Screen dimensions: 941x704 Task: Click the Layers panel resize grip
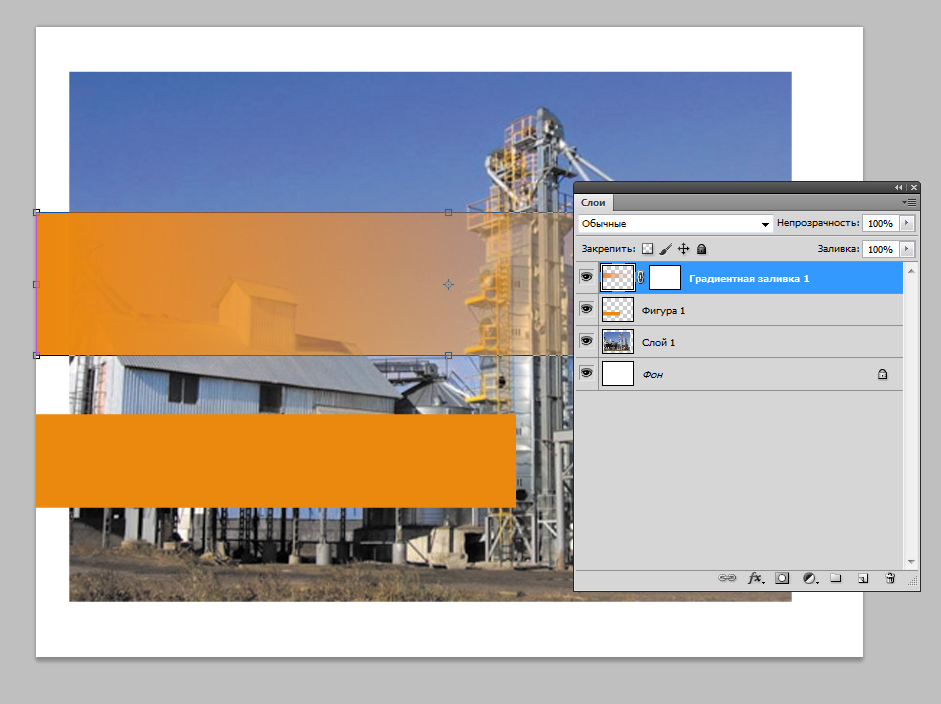click(913, 581)
